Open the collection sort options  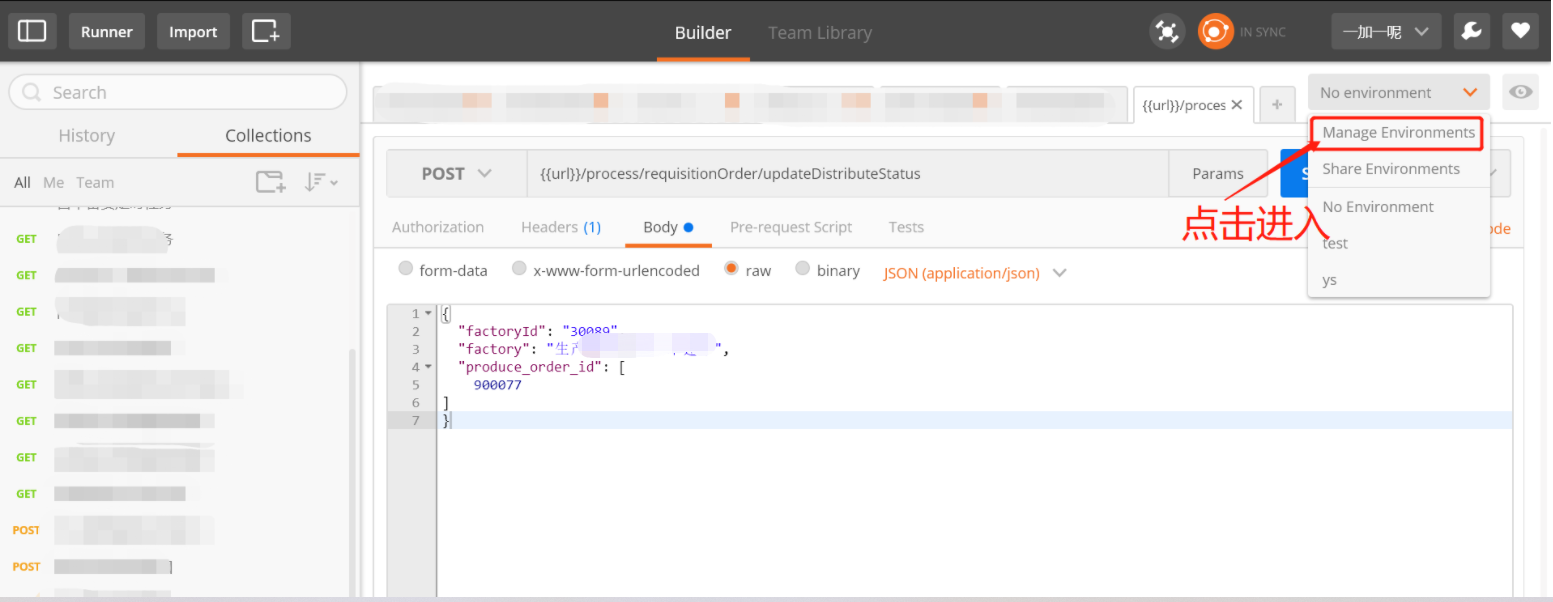pyautogui.click(x=322, y=182)
